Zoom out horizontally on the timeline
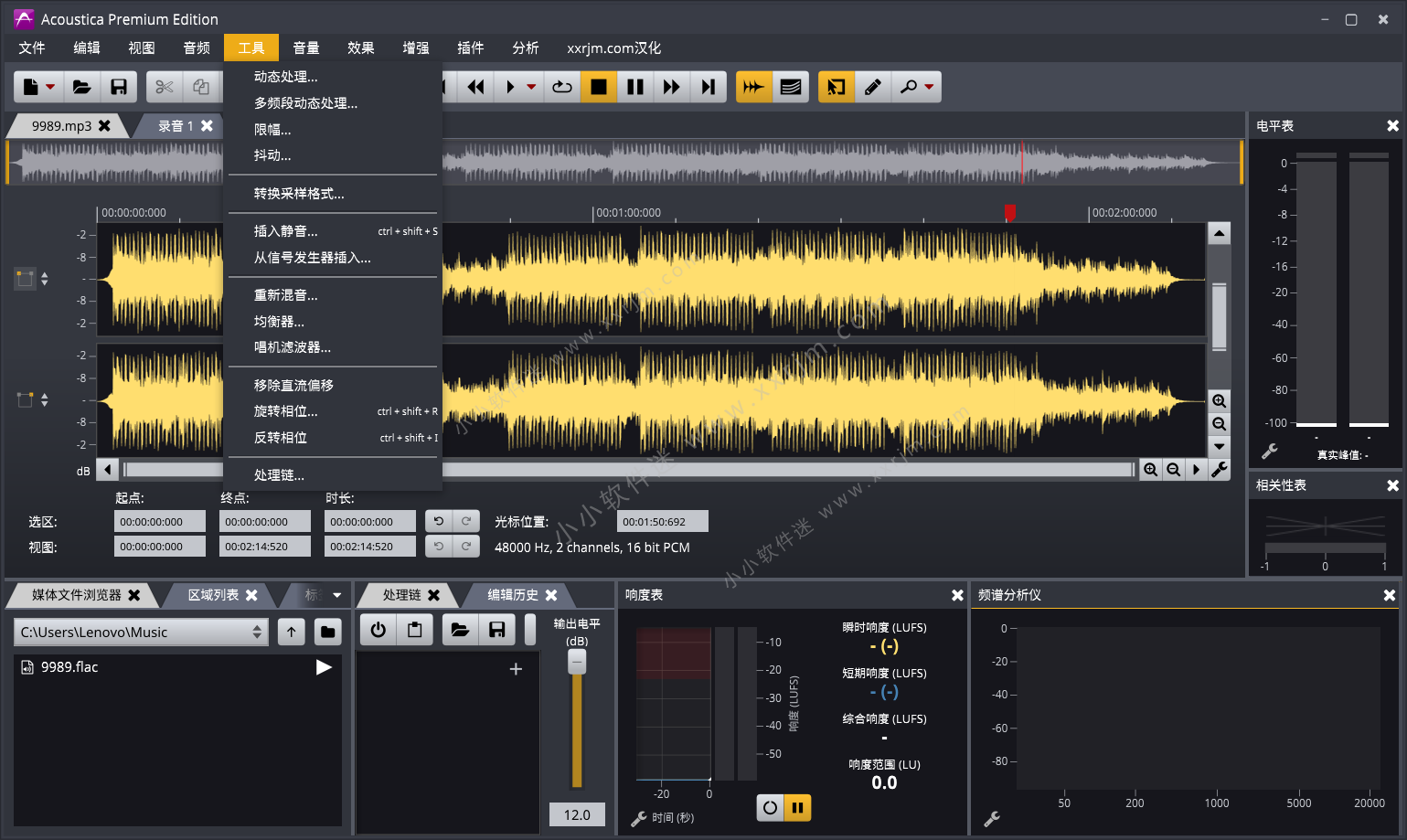 coord(1173,470)
